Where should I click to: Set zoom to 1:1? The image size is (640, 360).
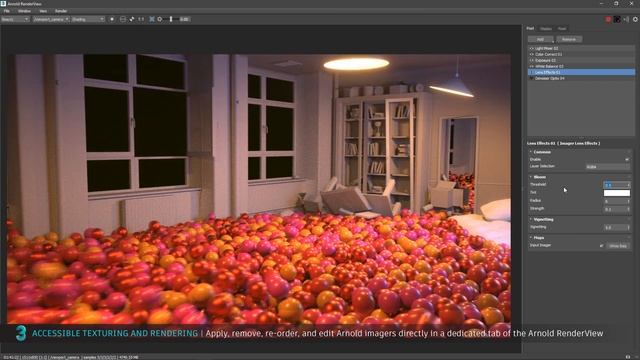[141, 19]
